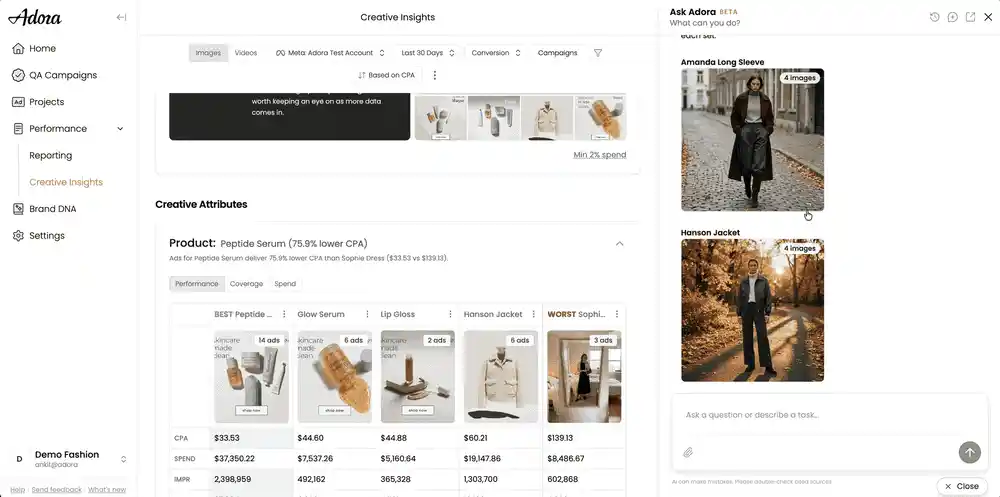This screenshot has width=1000, height=497.
Task: Collapse the sidebar with the arrow icon
Action: 121,17
